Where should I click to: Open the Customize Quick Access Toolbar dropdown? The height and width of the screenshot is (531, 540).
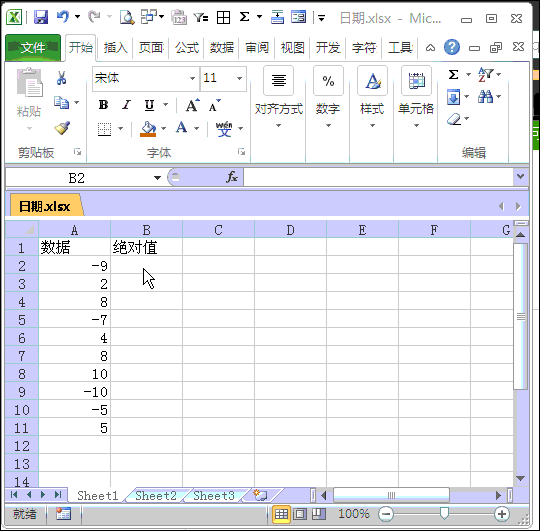click(321, 18)
